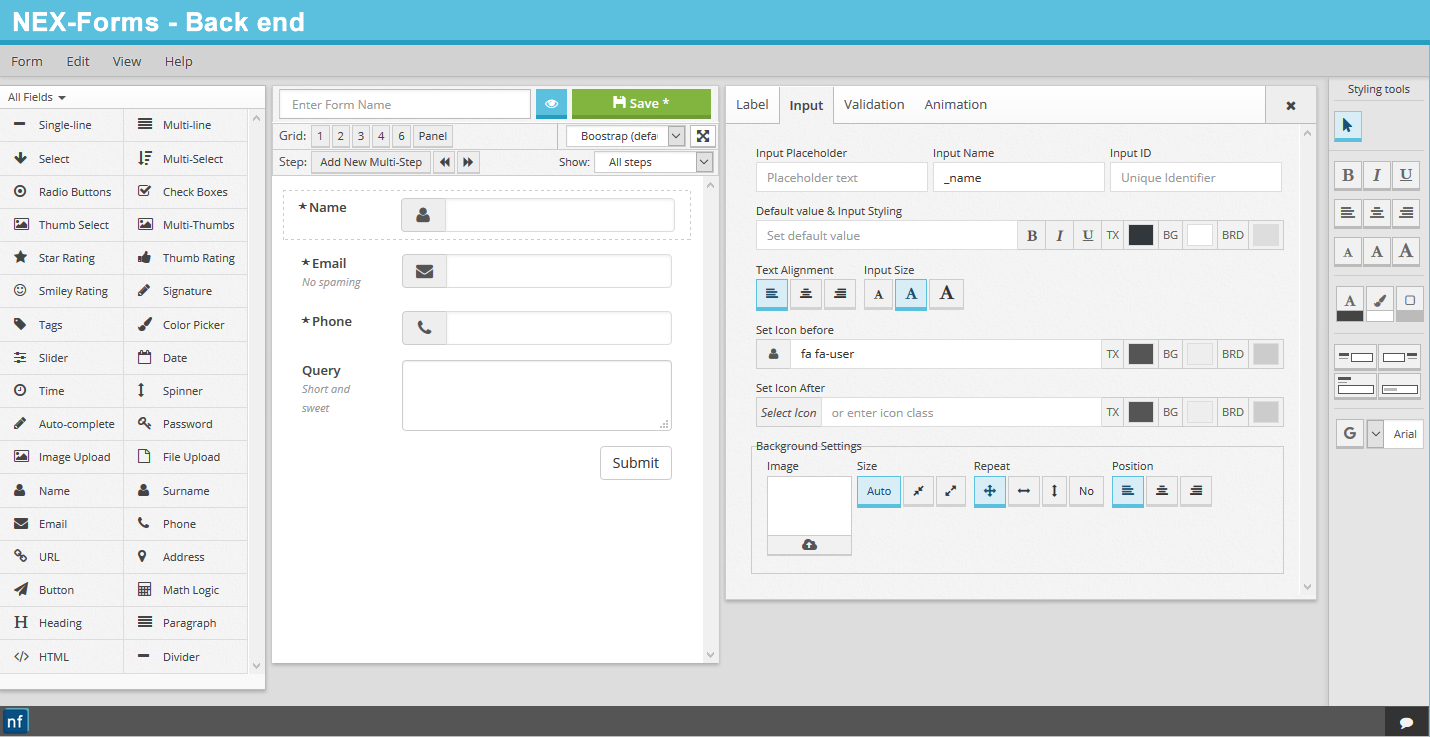
Task: Add a Spinner field to the form
Action: coord(186,391)
